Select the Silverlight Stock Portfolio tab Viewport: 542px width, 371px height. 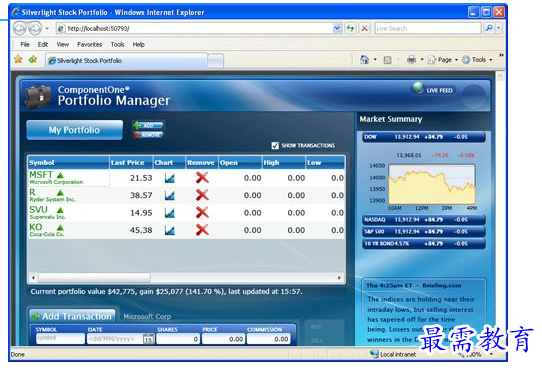127,61
